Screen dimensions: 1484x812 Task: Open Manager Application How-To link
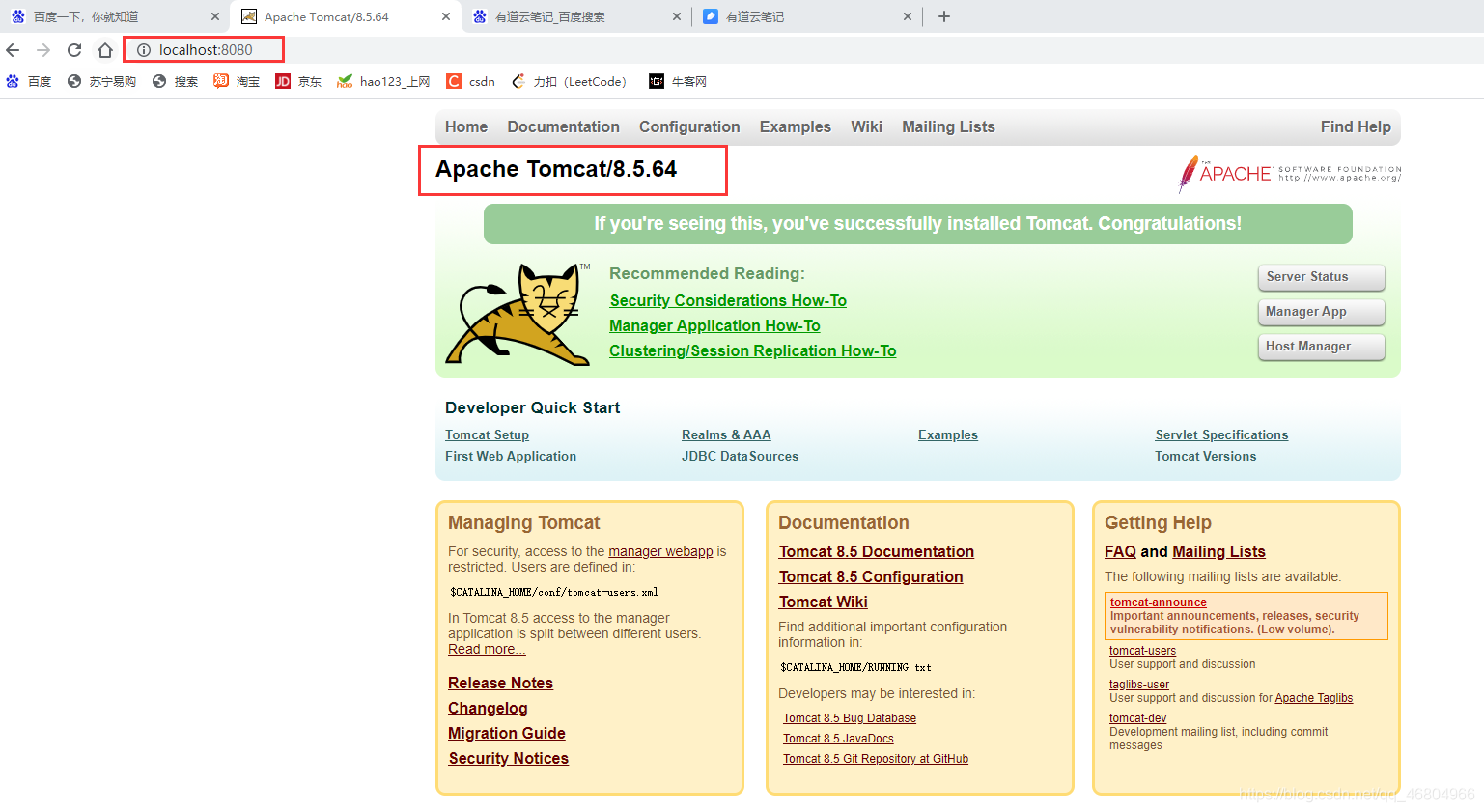(714, 326)
